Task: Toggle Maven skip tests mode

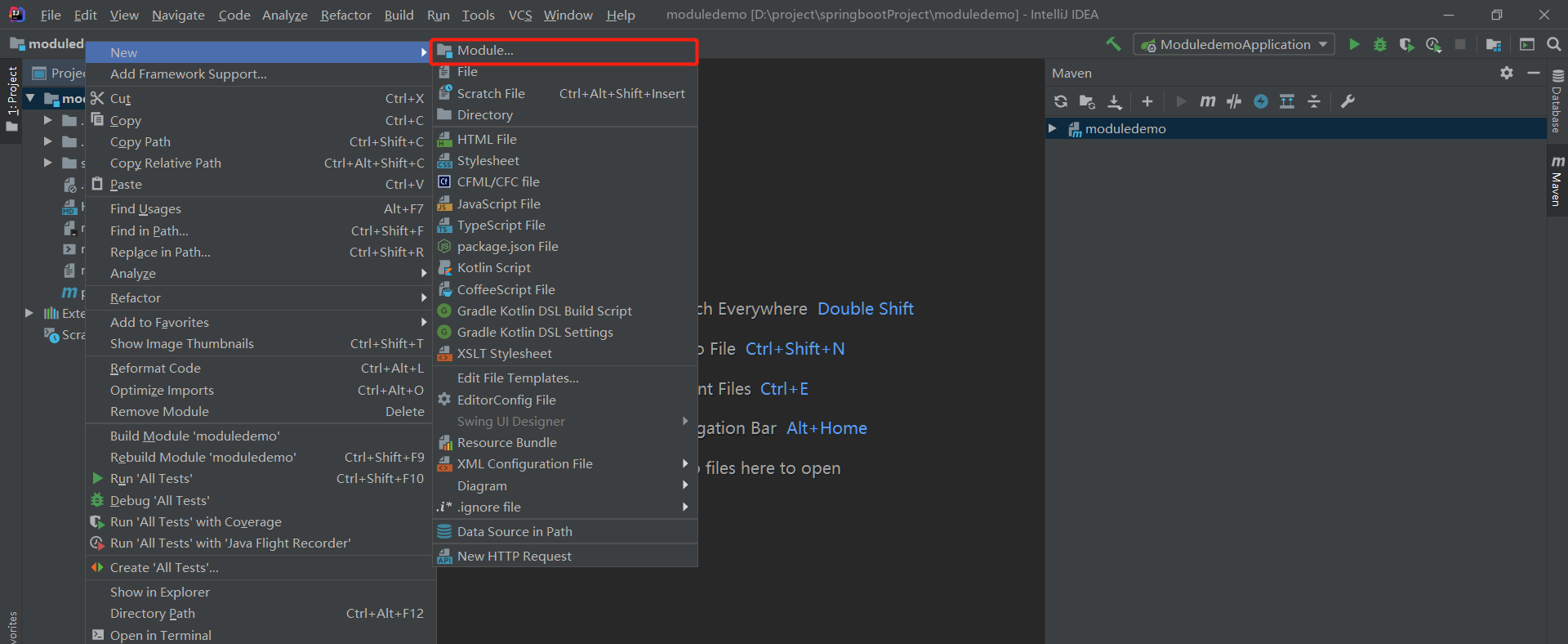Action: point(1261,101)
